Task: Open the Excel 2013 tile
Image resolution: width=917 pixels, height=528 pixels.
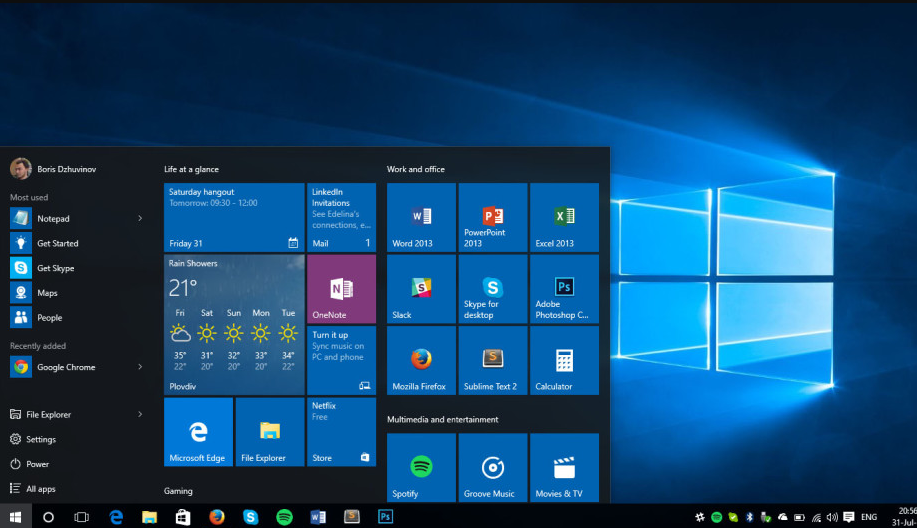Action: [x=564, y=218]
